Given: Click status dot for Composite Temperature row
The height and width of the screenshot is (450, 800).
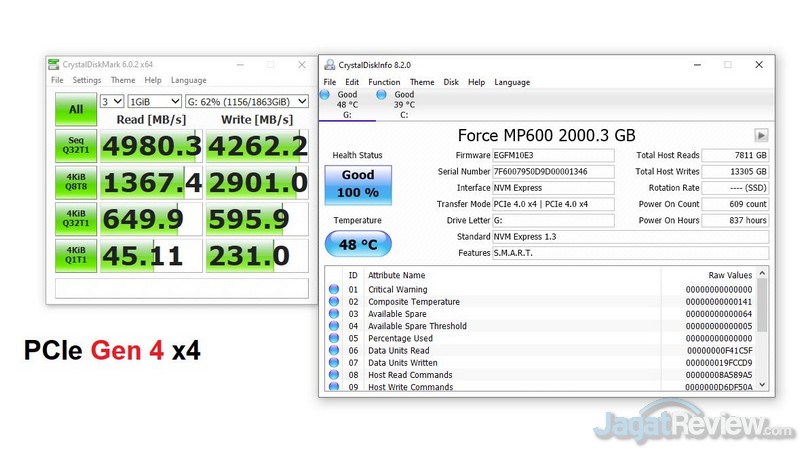Looking at the screenshot, I should 334,302.
